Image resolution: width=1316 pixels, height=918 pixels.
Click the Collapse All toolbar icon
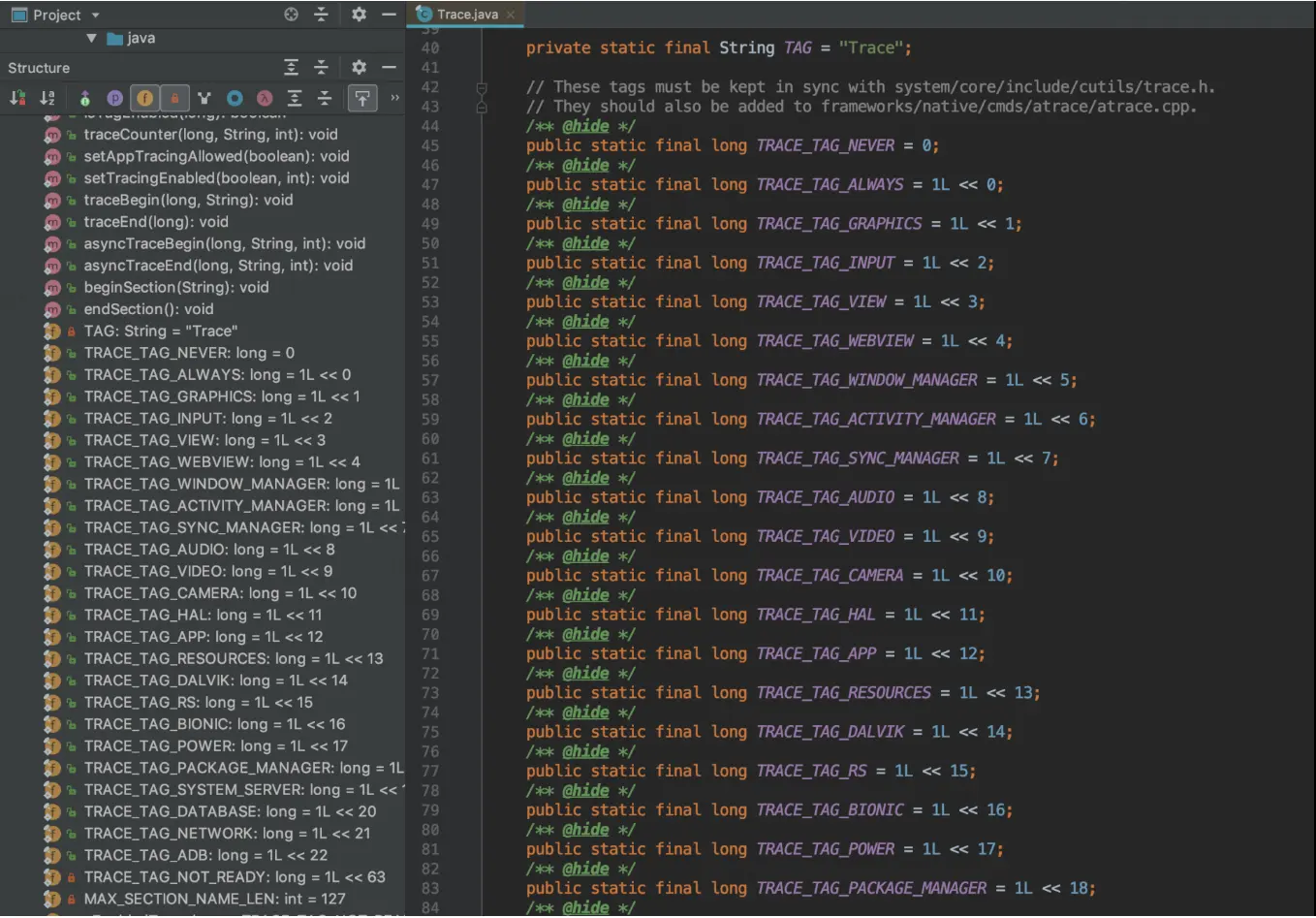pyautogui.click(x=325, y=98)
